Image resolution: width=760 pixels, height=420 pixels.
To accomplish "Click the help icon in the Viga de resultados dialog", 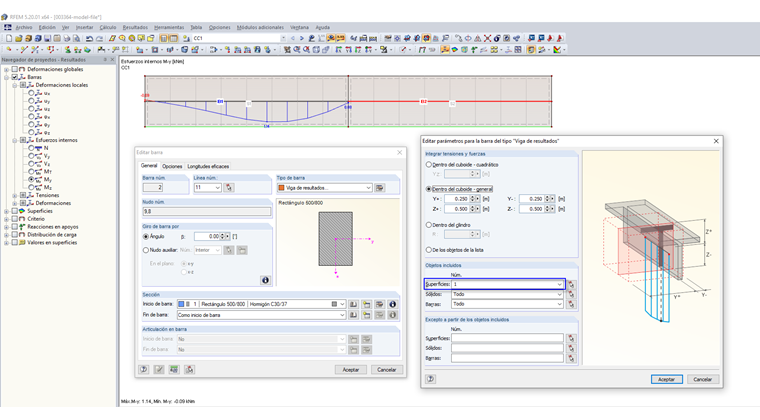I will point(430,379).
